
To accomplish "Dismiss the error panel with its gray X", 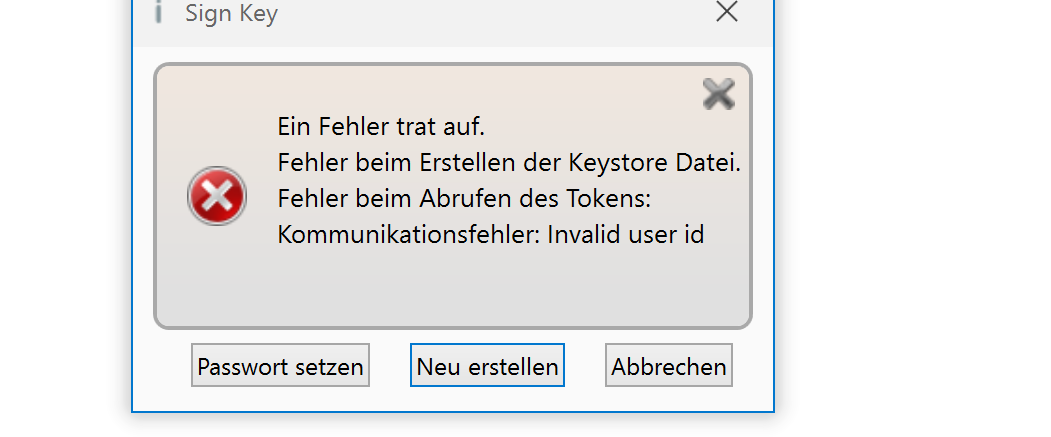I will (x=718, y=94).
